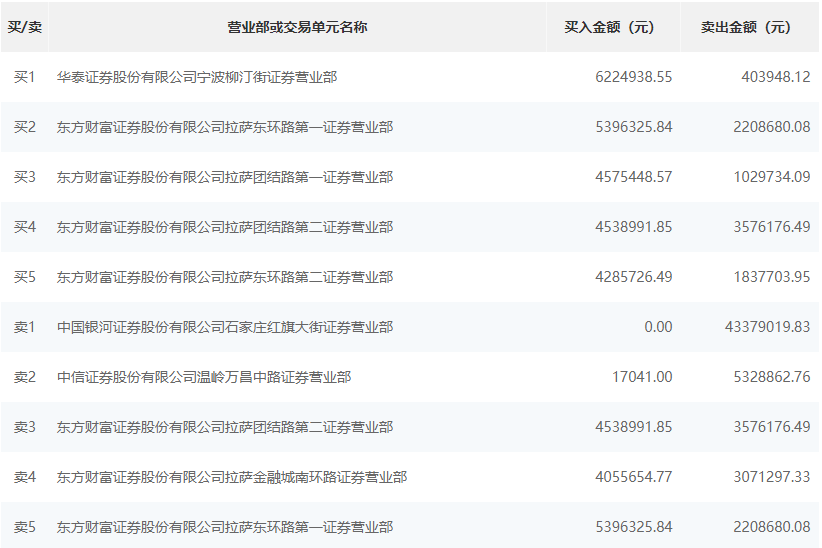Image resolution: width=822 pixels, height=548 pixels.
Task: Select sell amount 1837703.95
Action: pyautogui.click(x=772, y=277)
